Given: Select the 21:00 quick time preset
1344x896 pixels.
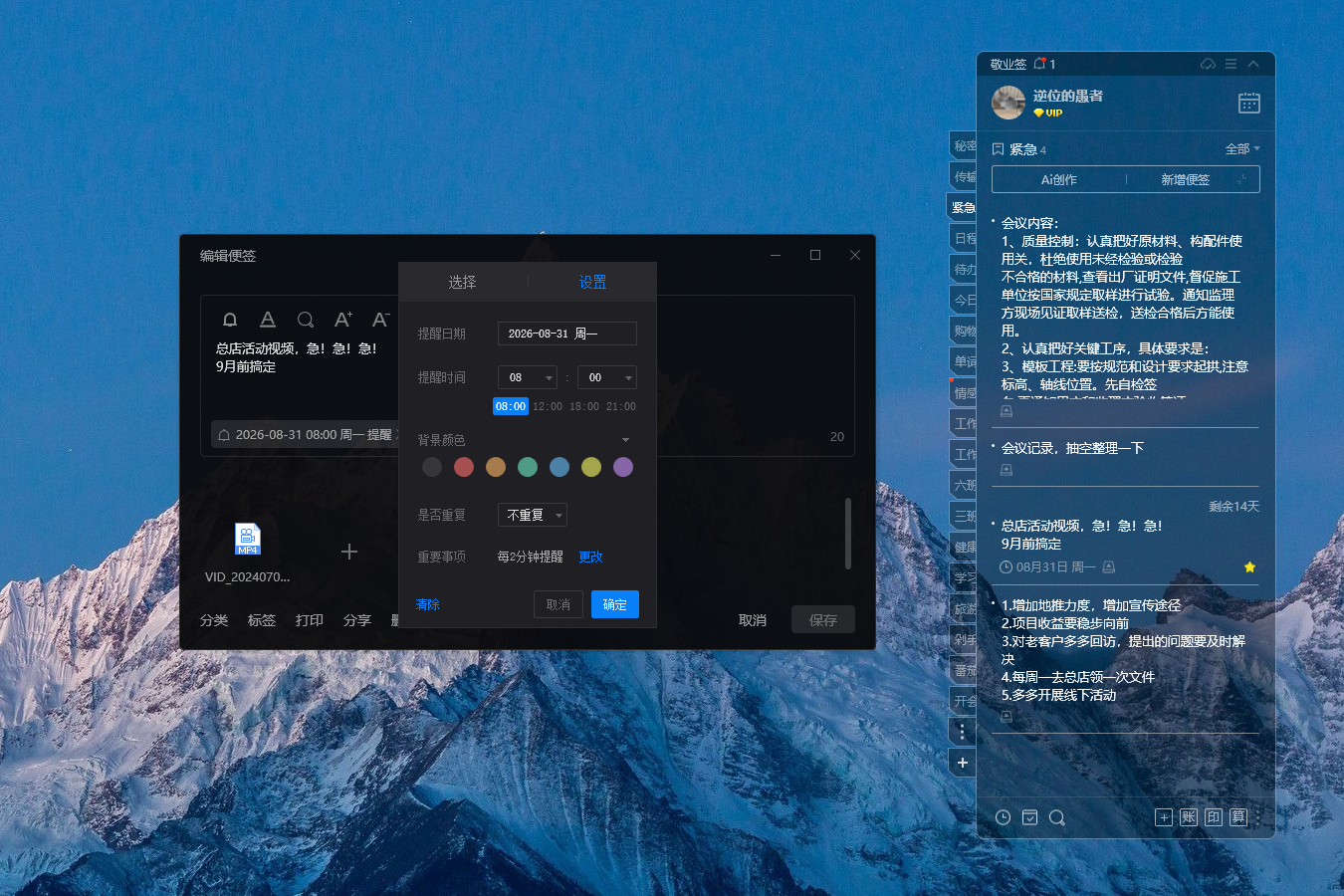Looking at the screenshot, I should [621, 406].
